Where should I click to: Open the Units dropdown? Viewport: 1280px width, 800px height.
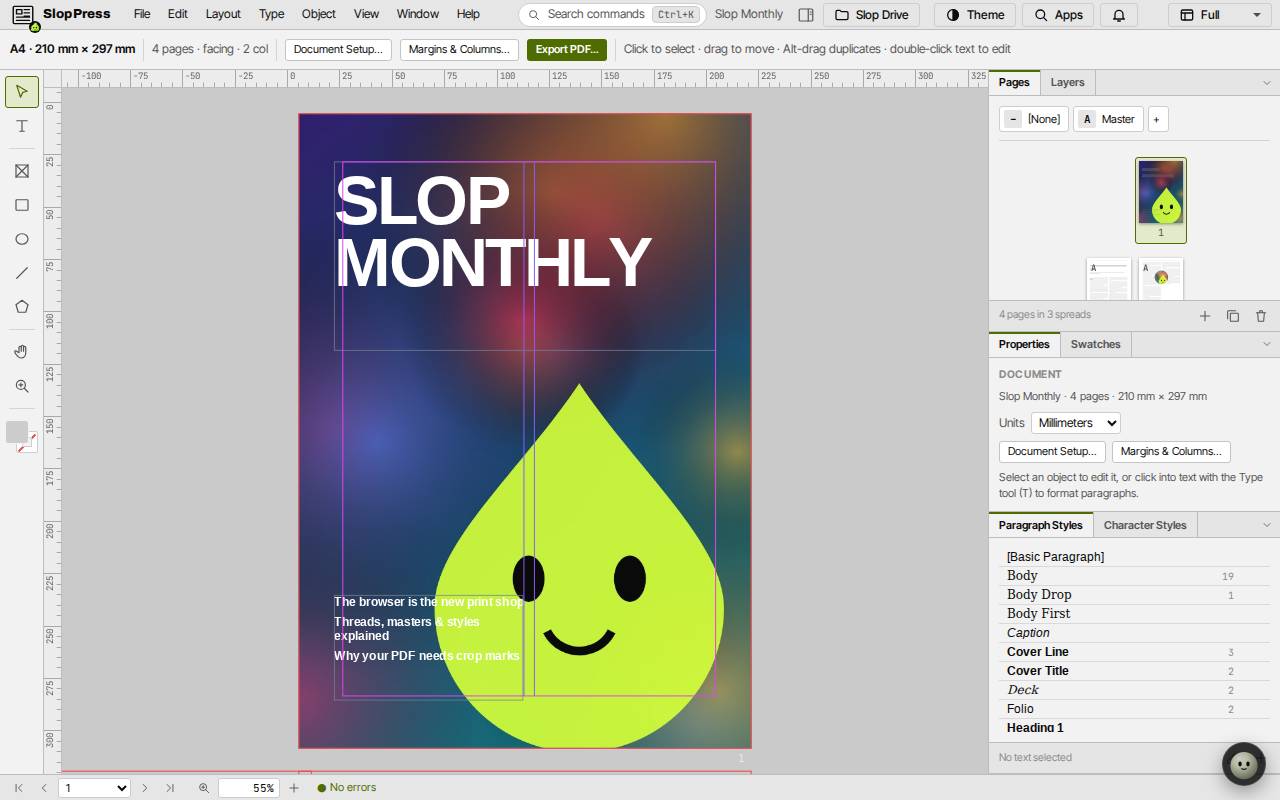pos(1075,423)
